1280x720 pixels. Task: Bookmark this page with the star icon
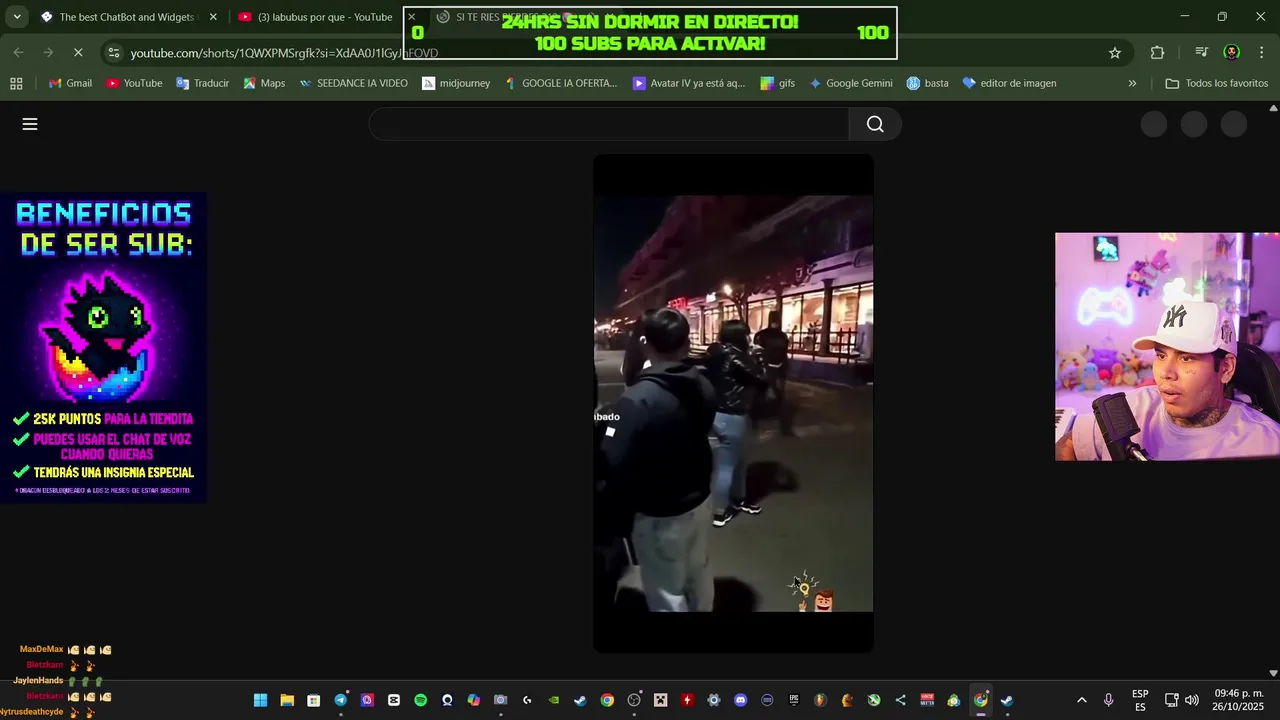[x=1115, y=53]
